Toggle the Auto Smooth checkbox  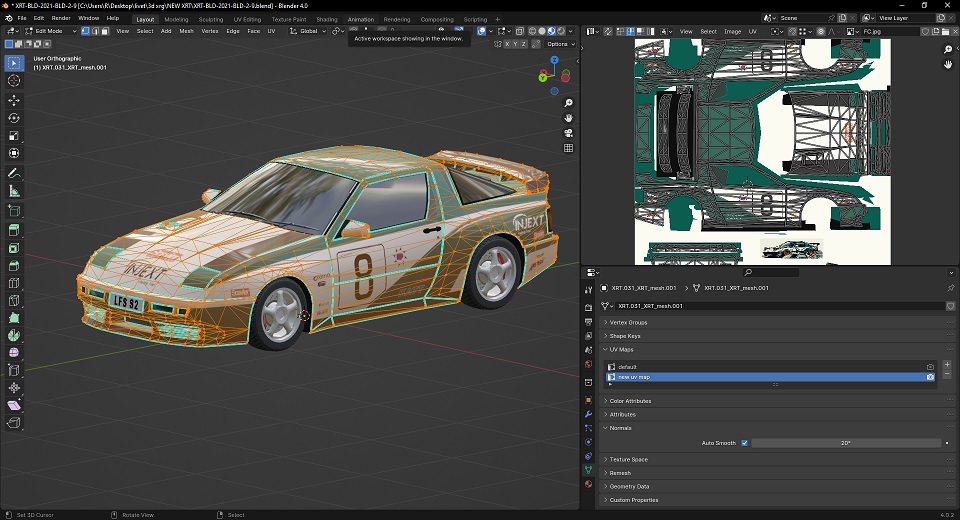[744, 442]
